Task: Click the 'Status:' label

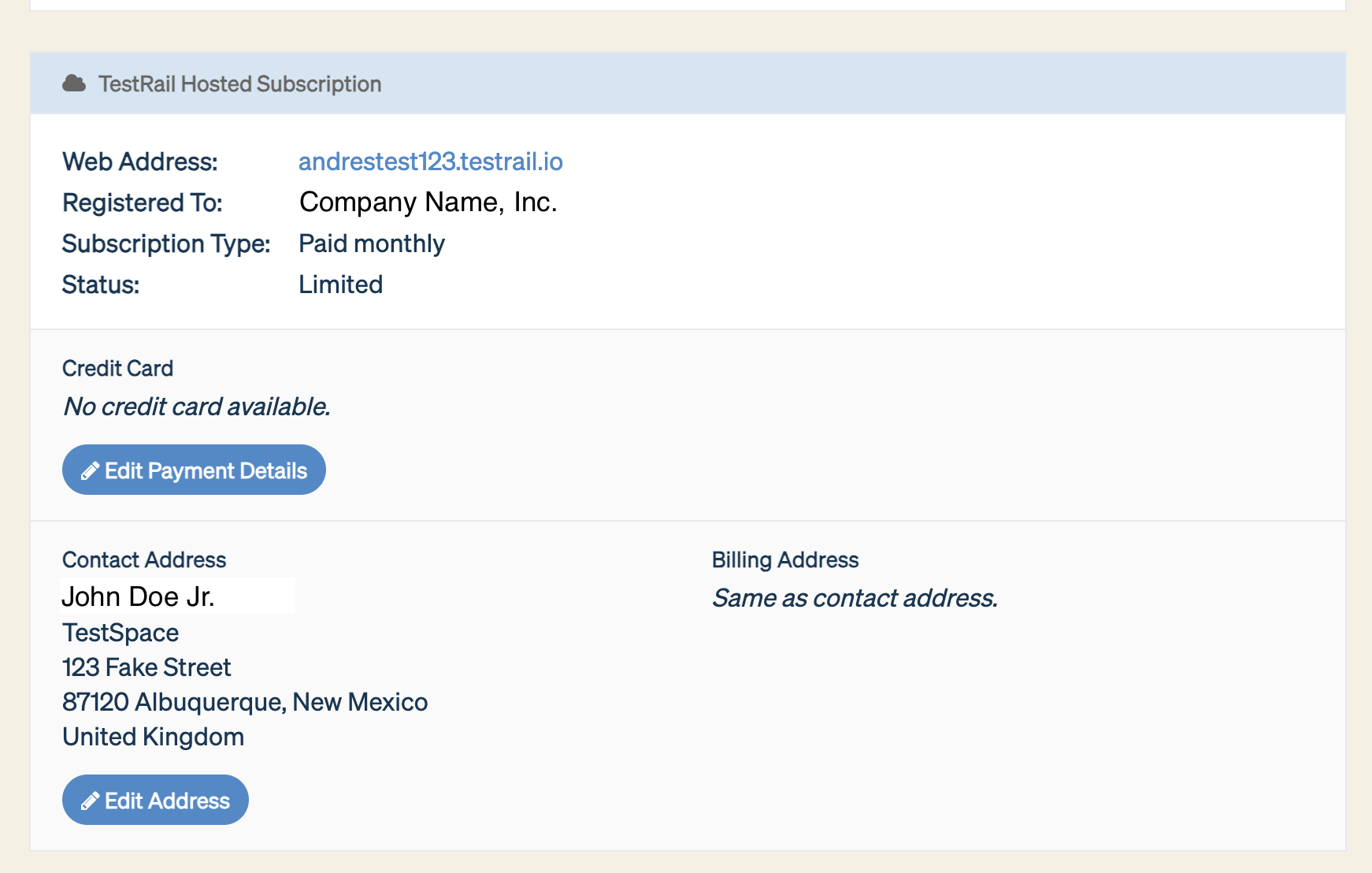Action: 101,284
